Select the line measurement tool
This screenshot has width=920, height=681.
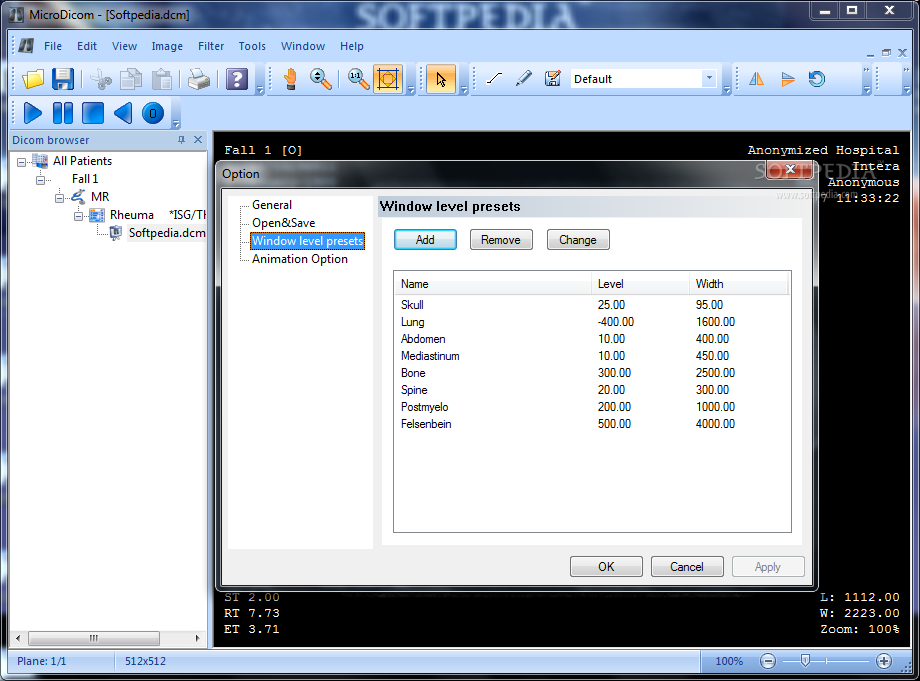point(495,79)
